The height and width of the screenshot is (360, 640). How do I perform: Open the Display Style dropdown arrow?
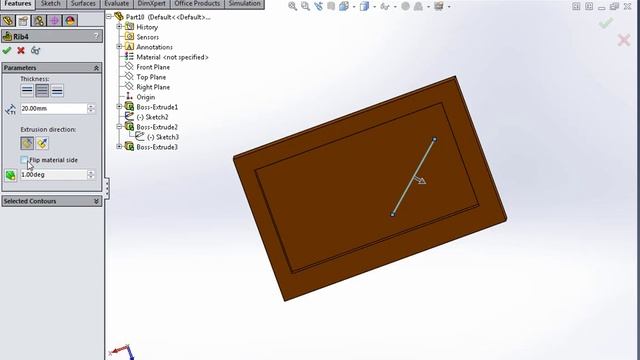click(x=374, y=7)
